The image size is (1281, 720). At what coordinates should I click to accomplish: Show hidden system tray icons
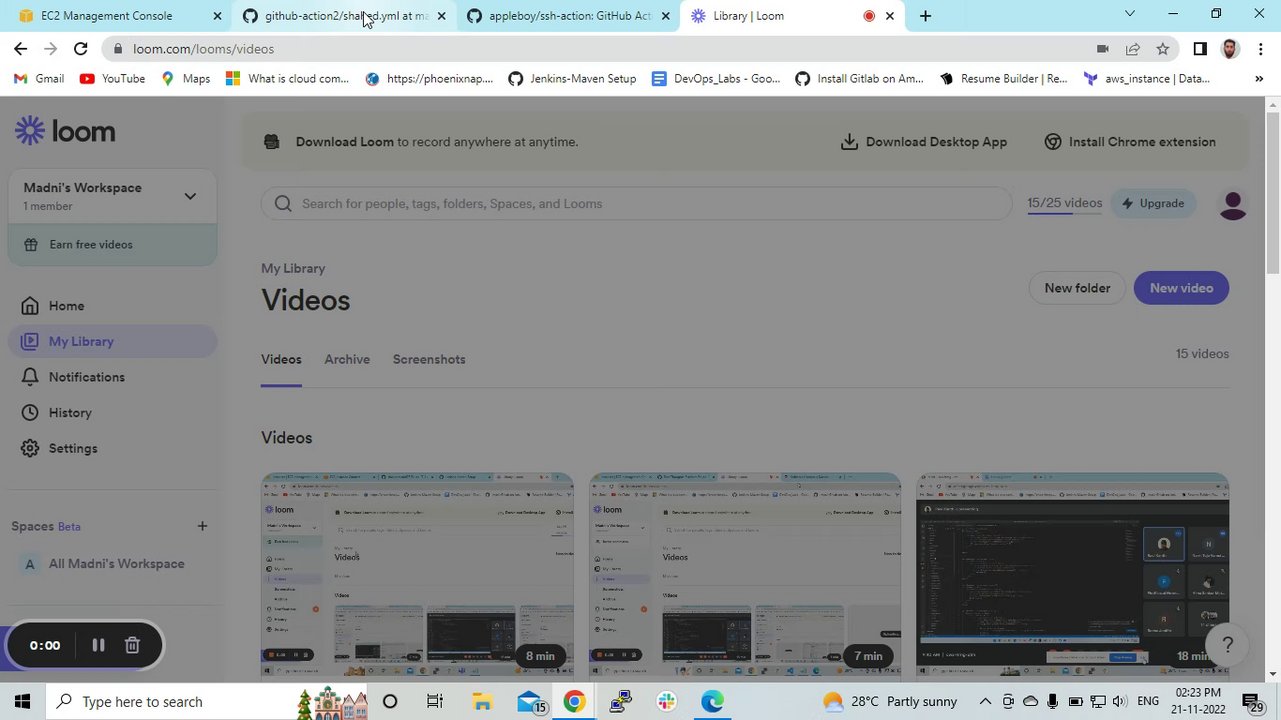pyautogui.click(x=985, y=702)
